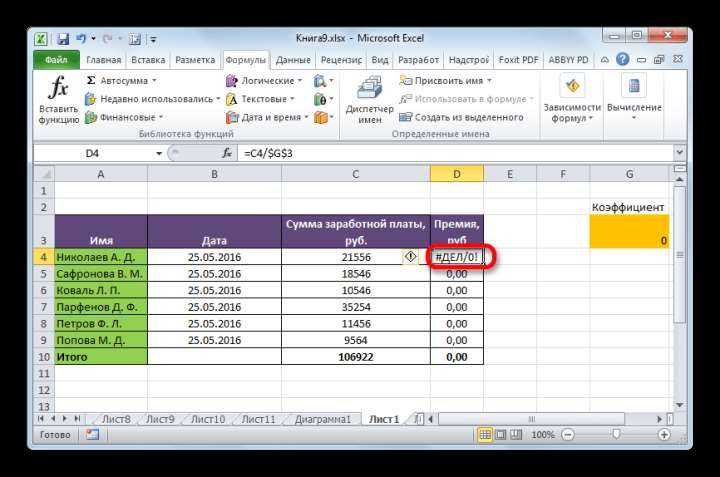Click the Excel application icon in title bar

[41, 39]
